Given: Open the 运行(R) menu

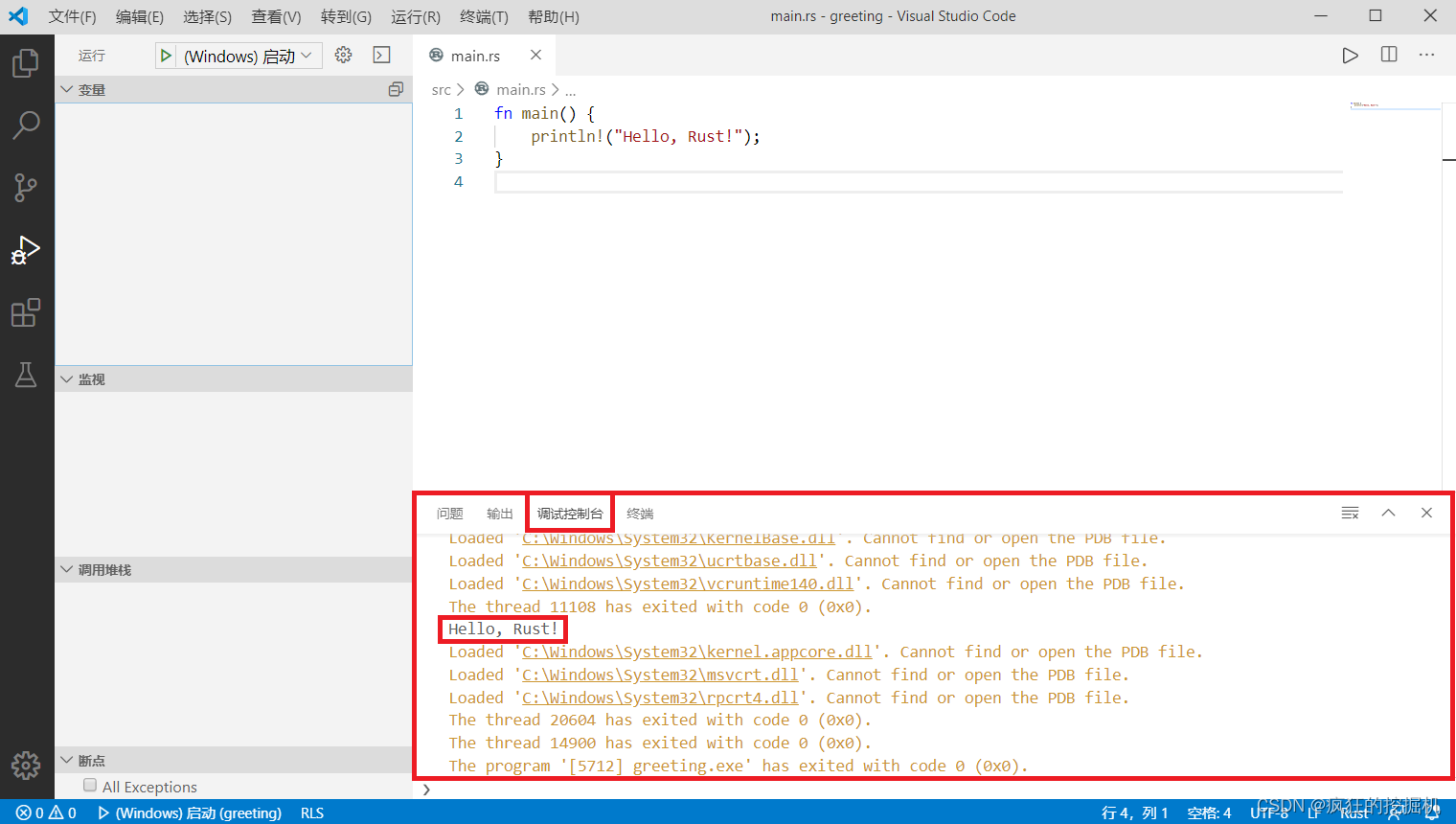Looking at the screenshot, I should pos(414,16).
